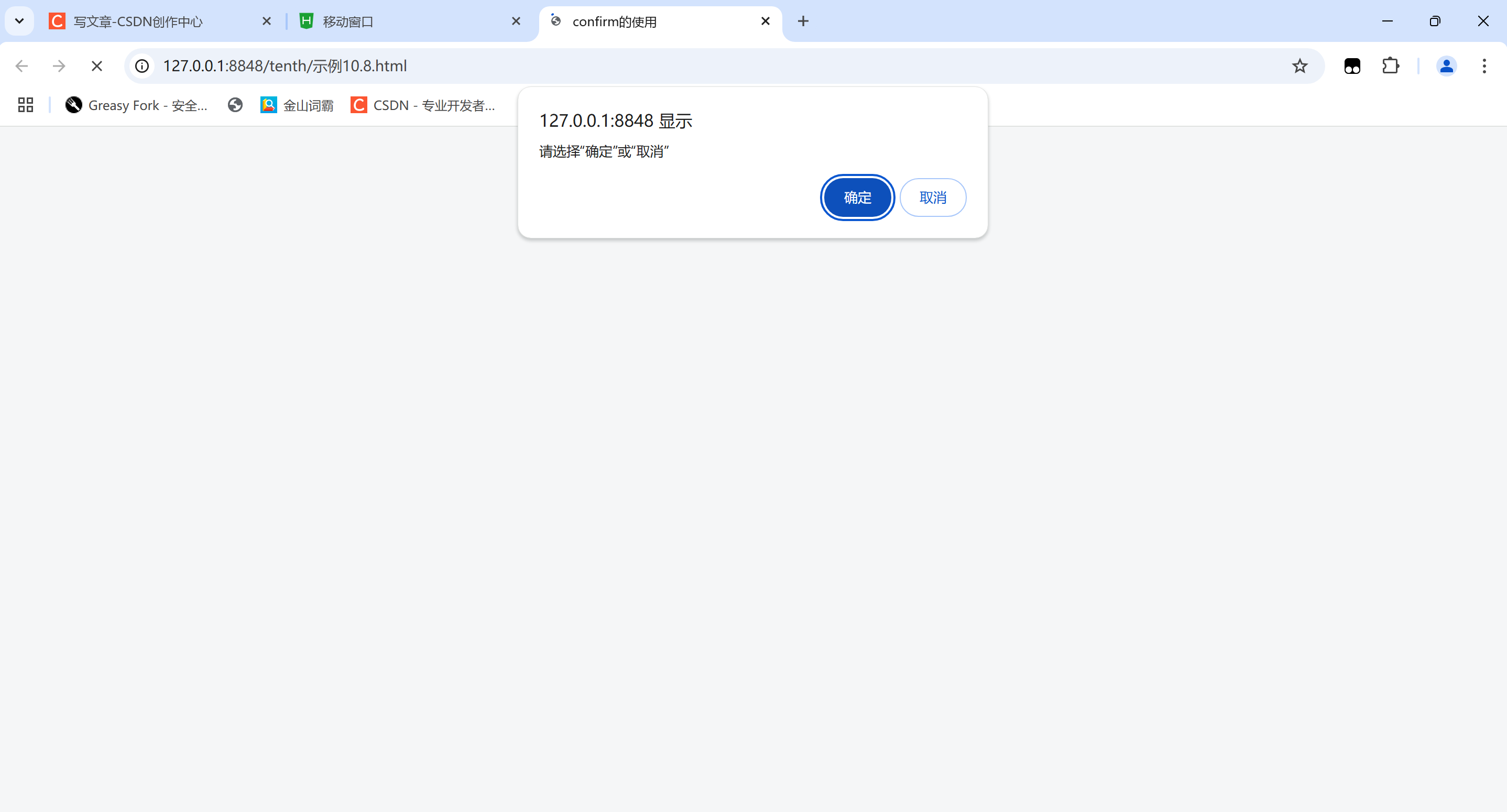
Task: Click the globe bookmark icon
Action: 235,105
